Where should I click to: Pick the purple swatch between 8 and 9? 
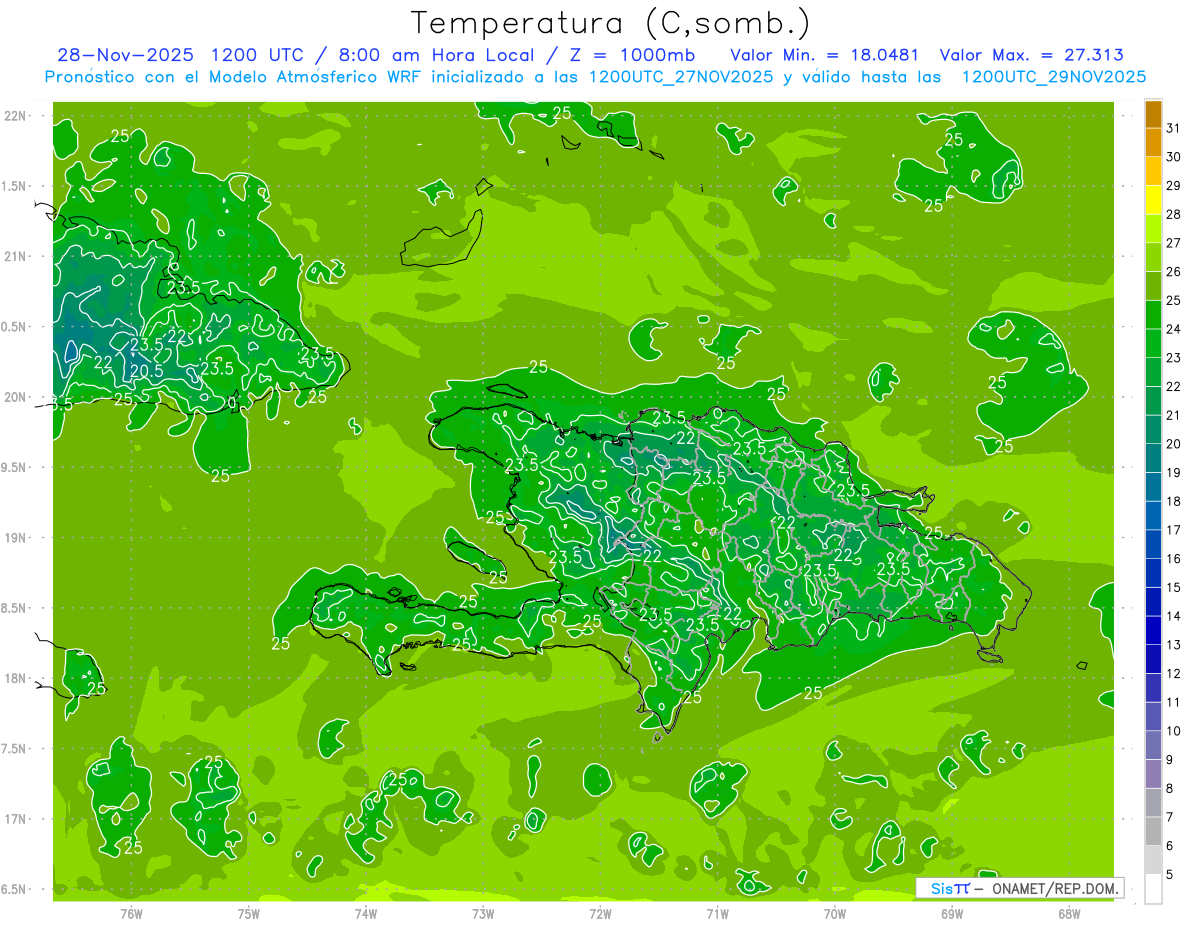point(1153,774)
